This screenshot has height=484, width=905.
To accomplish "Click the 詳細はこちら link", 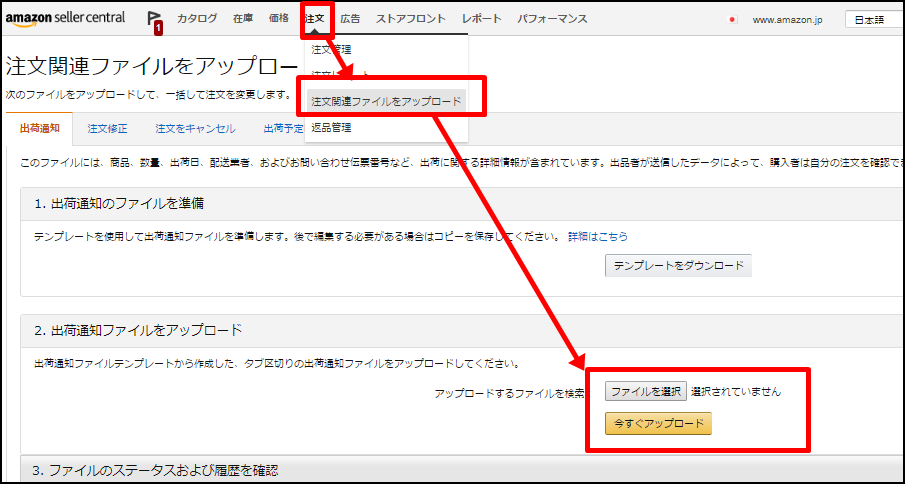I will coord(598,237).
